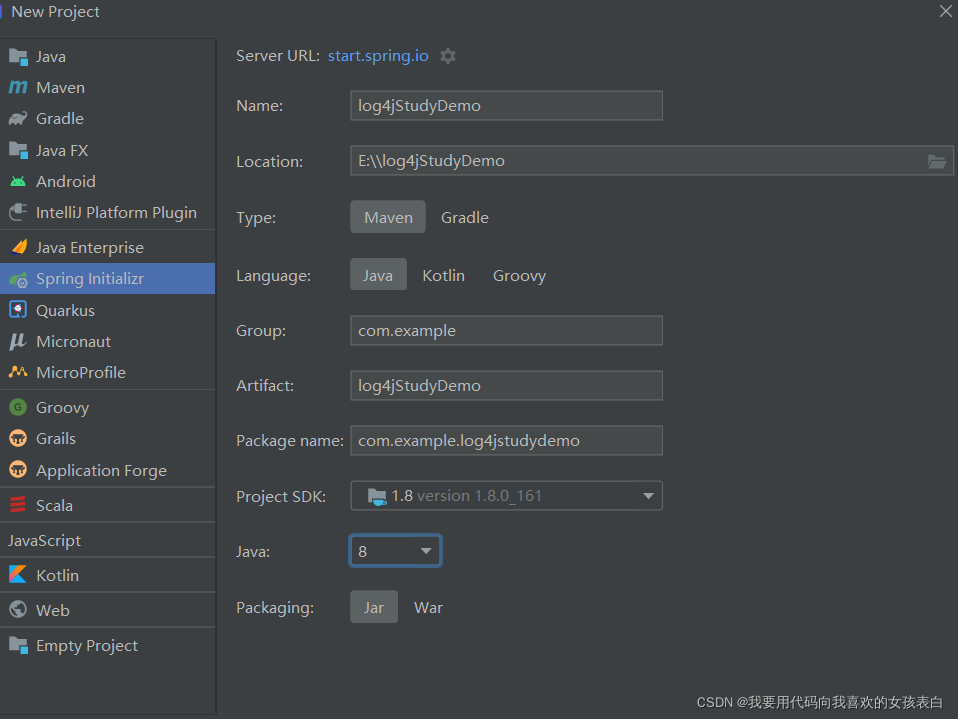Select the Groovy label in sidebar list
958x719 pixels.
pos(62,407)
